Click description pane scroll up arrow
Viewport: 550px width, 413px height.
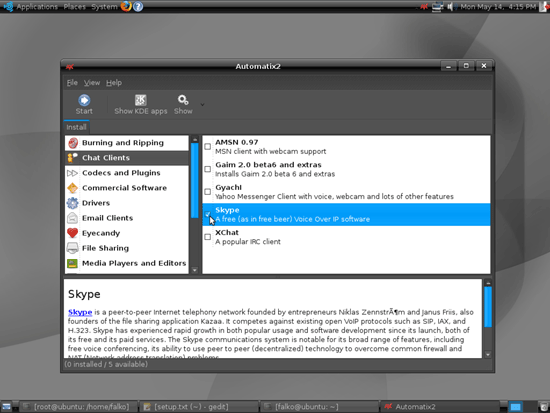click(x=488, y=283)
